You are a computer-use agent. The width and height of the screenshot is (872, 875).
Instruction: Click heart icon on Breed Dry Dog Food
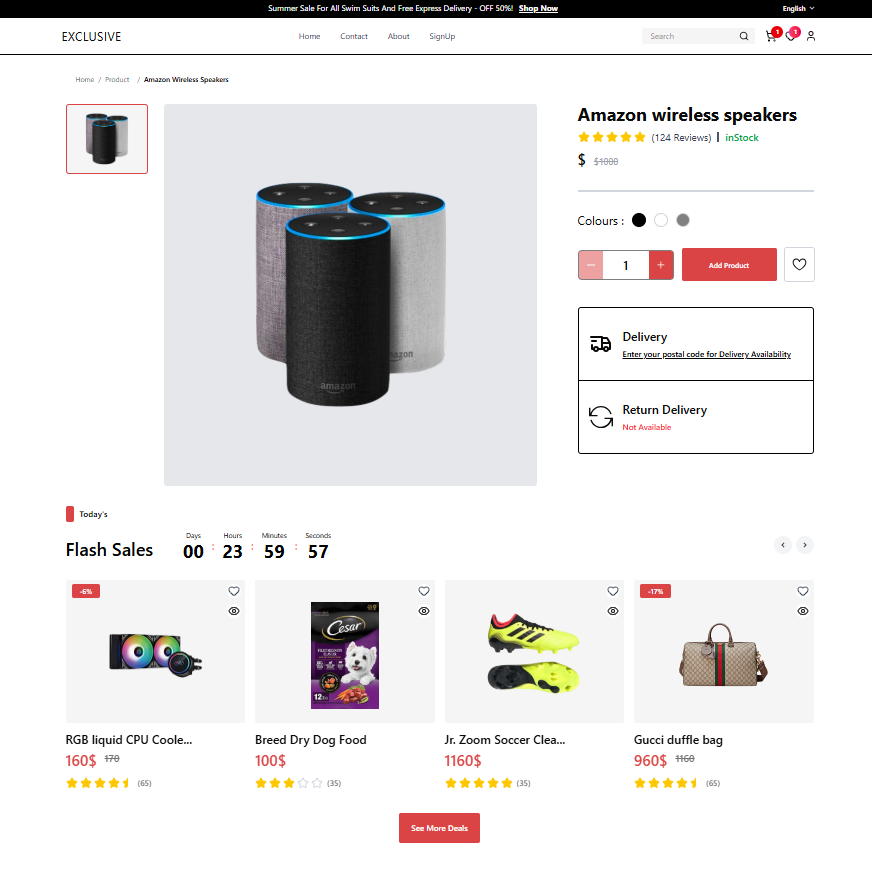(x=424, y=591)
